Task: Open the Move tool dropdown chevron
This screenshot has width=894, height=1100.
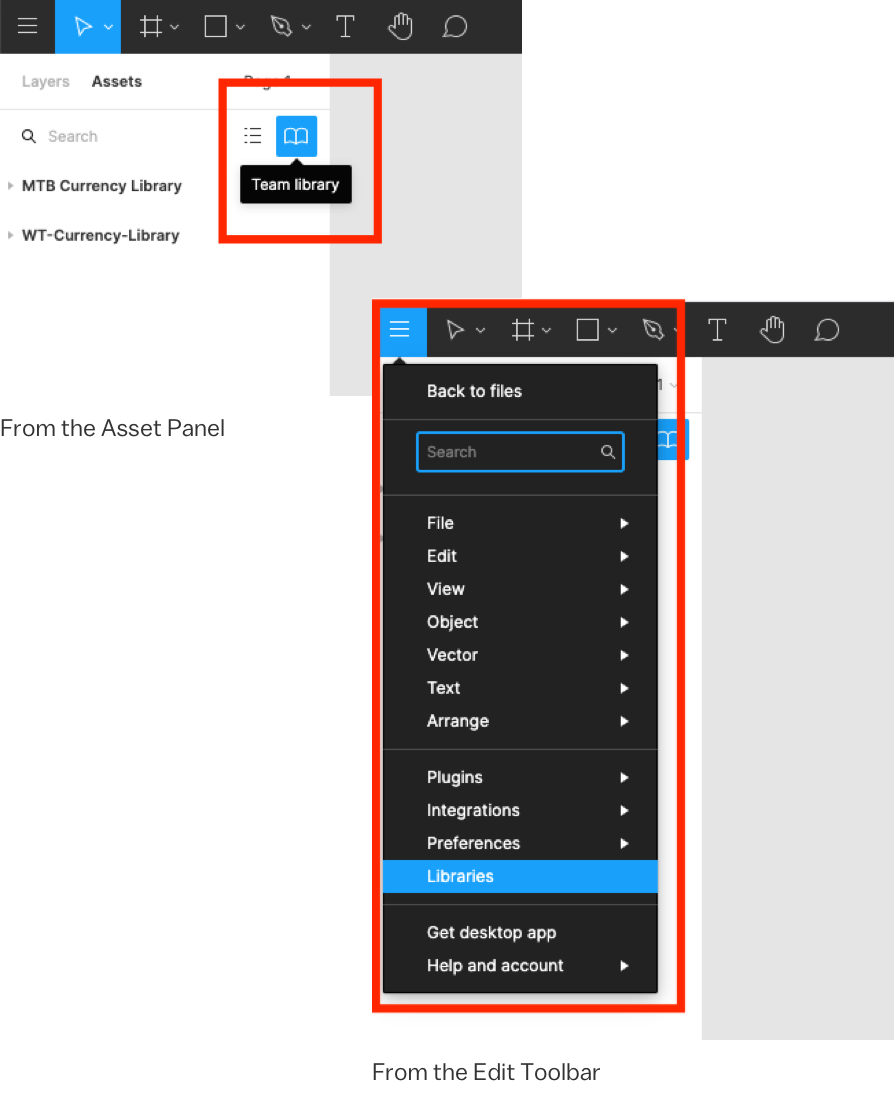Action: coord(107,26)
